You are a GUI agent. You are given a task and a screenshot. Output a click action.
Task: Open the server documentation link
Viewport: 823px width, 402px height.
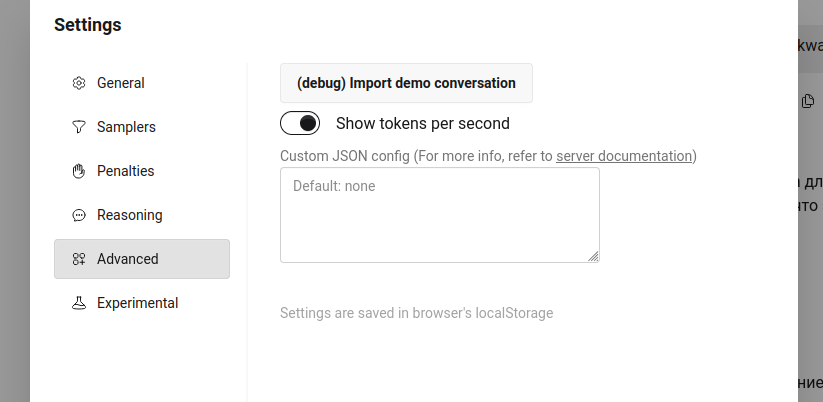tap(624, 156)
